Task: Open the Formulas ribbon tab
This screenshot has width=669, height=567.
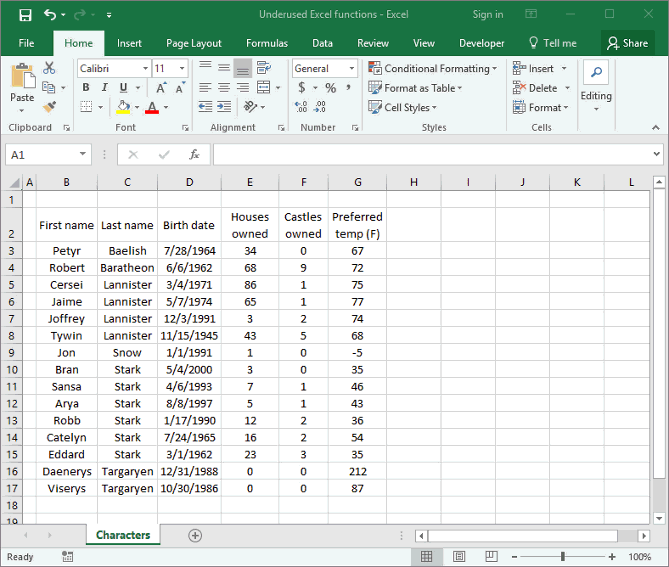Action: point(266,43)
